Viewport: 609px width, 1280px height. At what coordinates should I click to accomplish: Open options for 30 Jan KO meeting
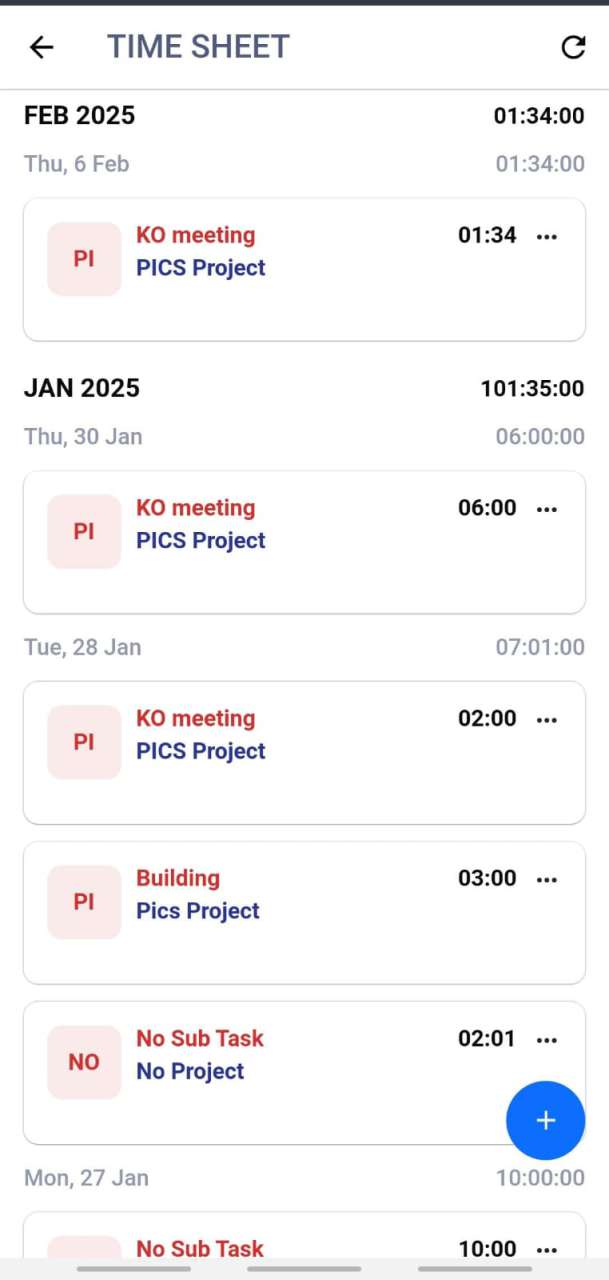[547, 509]
